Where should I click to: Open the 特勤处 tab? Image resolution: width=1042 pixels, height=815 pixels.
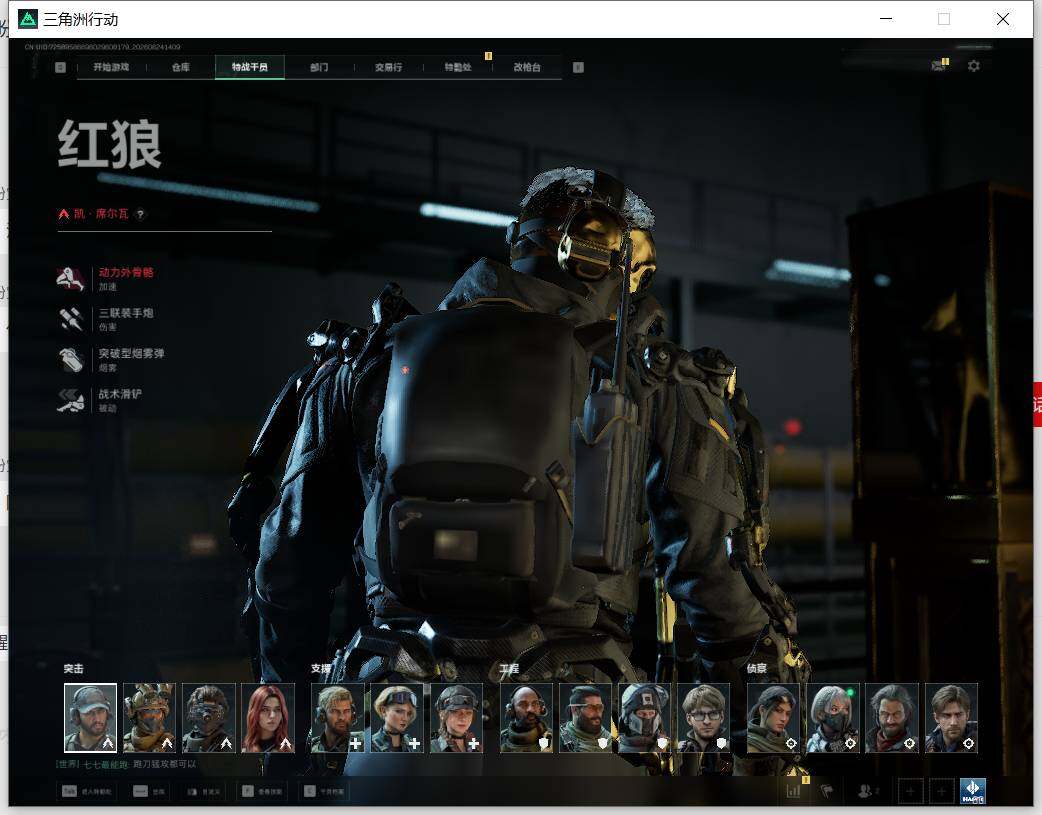tap(458, 67)
